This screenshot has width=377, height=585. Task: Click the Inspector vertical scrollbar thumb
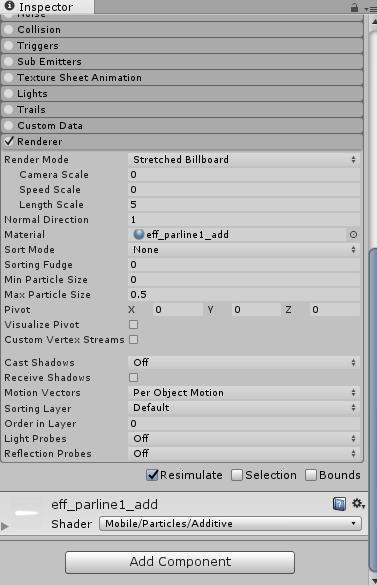(x=373, y=409)
